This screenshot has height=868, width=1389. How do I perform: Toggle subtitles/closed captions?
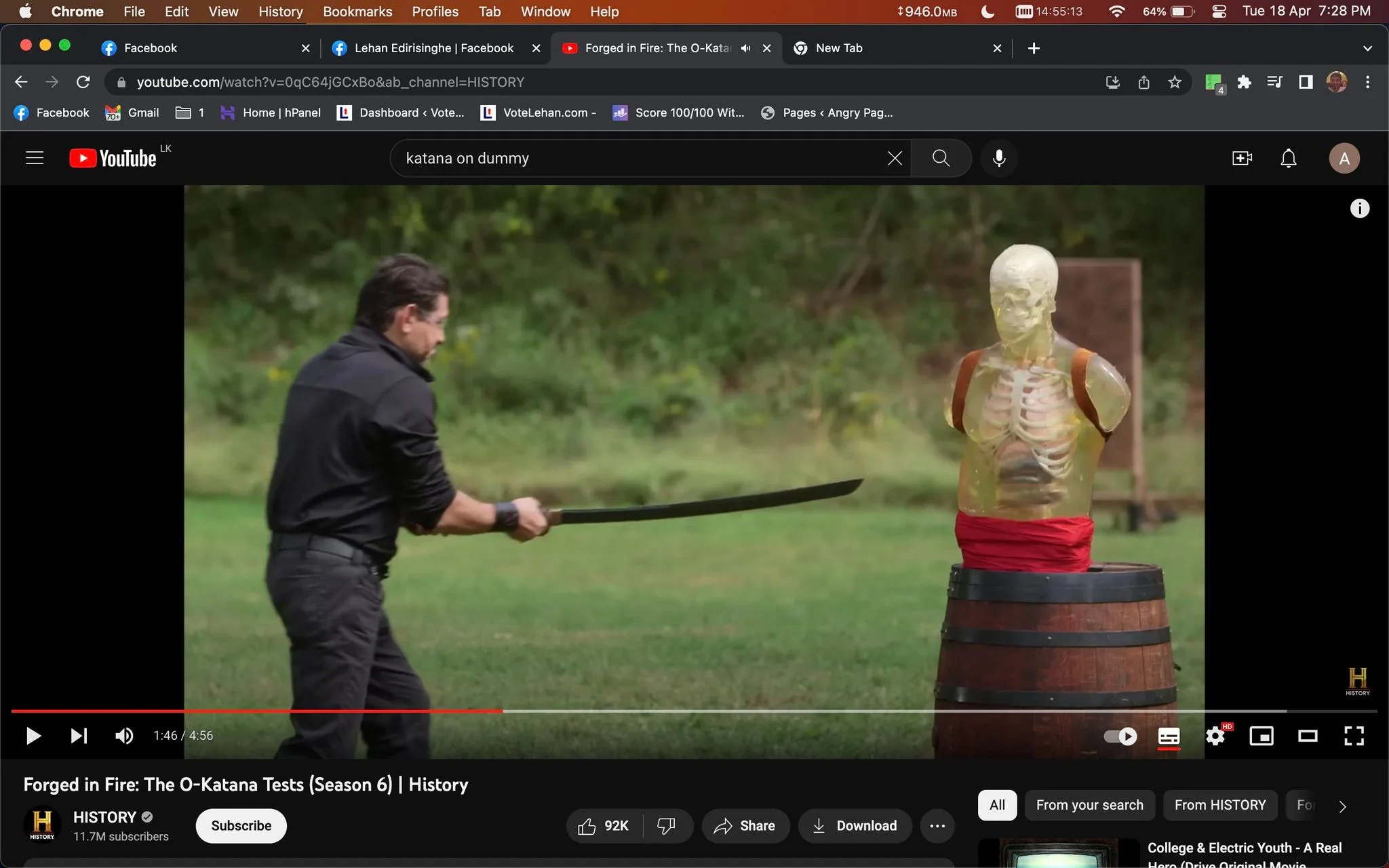(1169, 736)
